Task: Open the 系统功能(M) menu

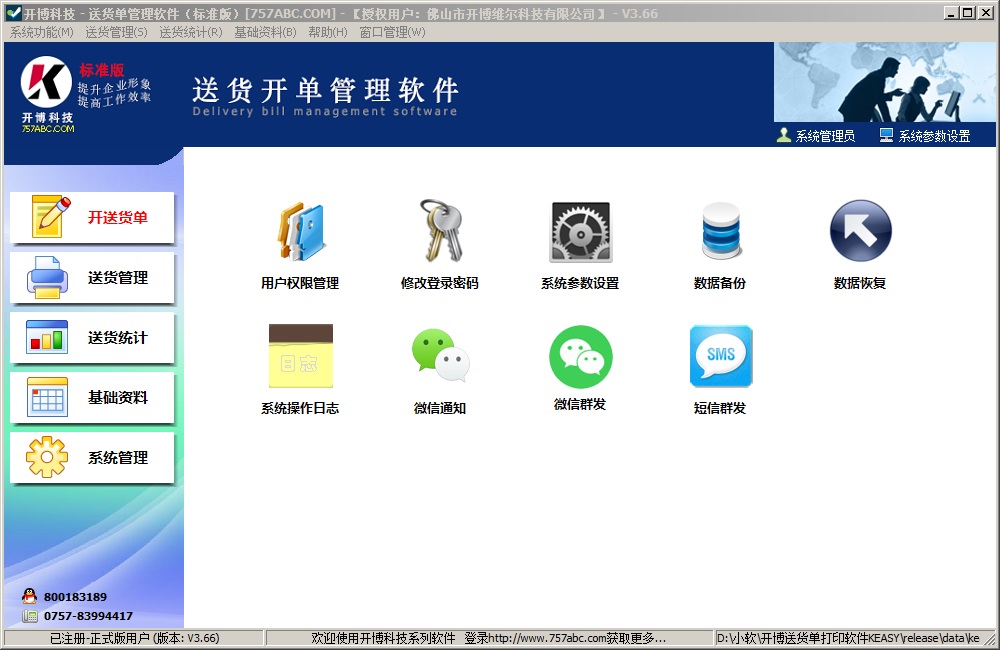Action: [41, 32]
